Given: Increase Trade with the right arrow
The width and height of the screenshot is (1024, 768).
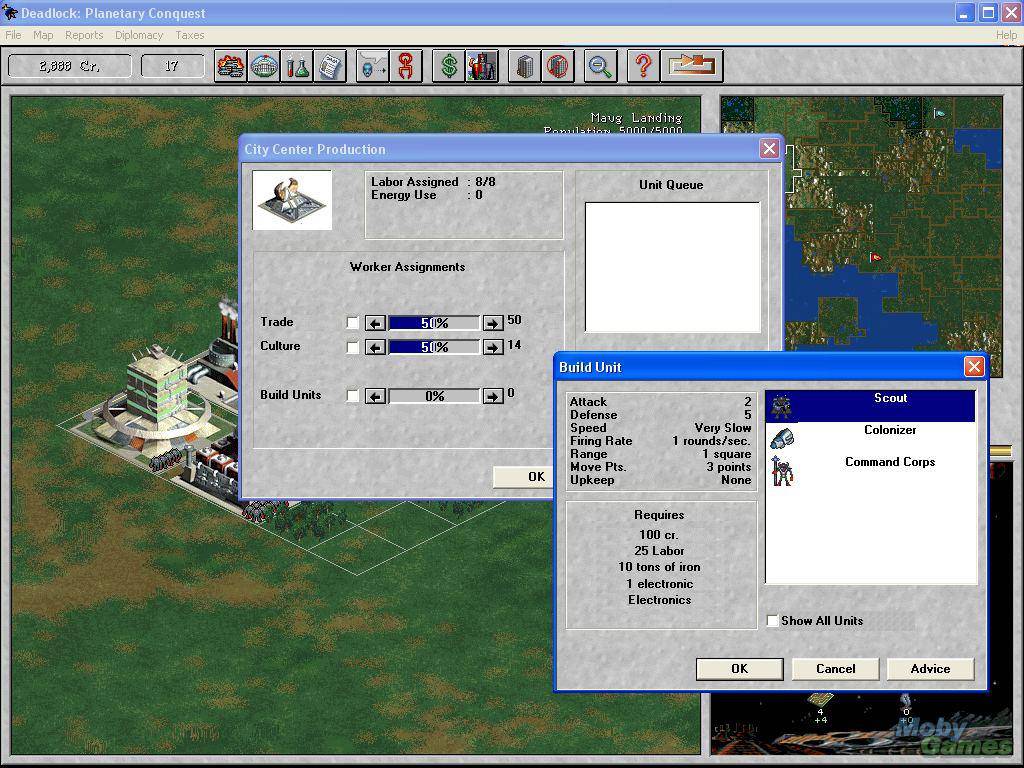Looking at the screenshot, I should click(x=493, y=323).
